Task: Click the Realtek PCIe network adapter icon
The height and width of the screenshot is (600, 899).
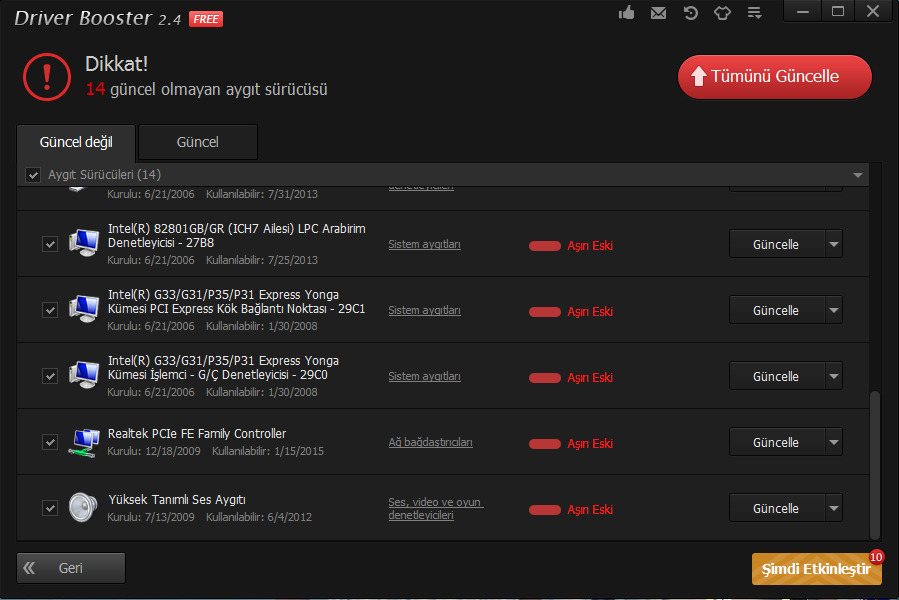Action: pos(84,442)
